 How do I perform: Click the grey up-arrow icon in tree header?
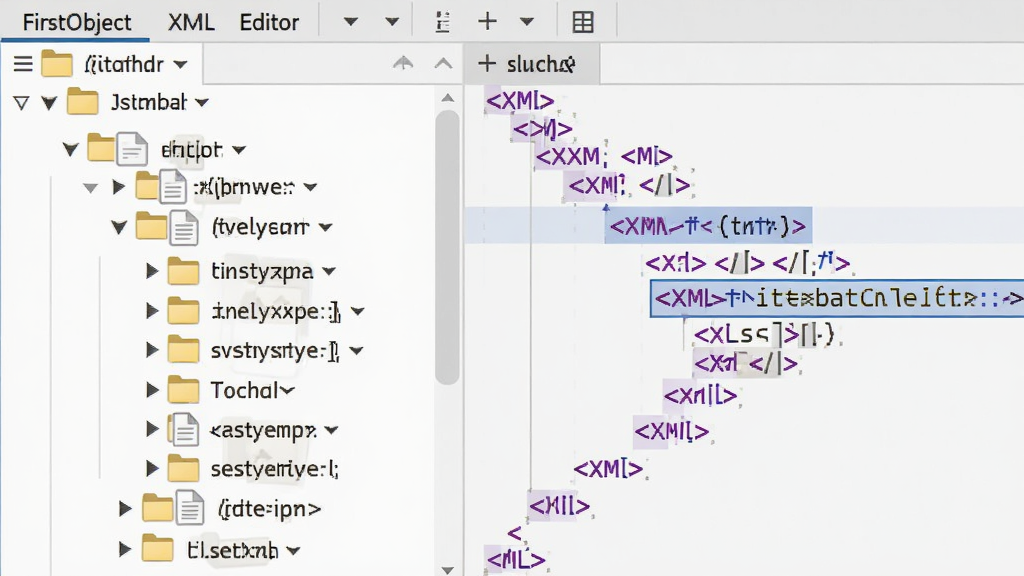pos(403,63)
